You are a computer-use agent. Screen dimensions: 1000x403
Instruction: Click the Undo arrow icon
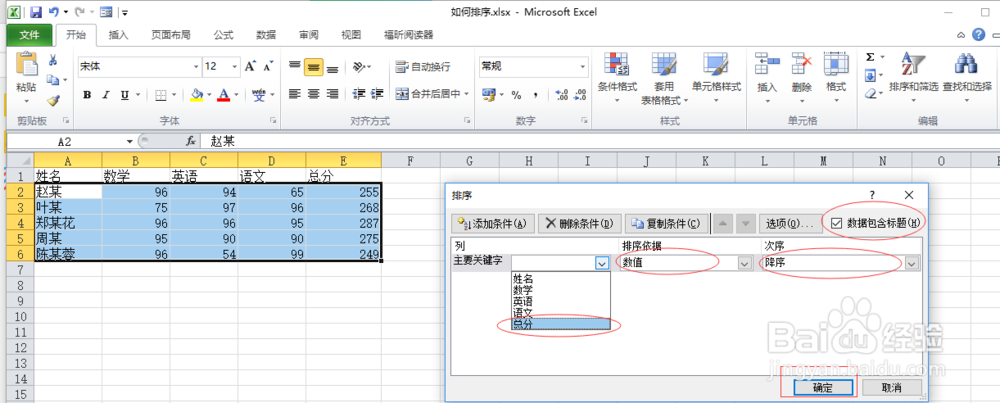pyautogui.click(x=54, y=12)
